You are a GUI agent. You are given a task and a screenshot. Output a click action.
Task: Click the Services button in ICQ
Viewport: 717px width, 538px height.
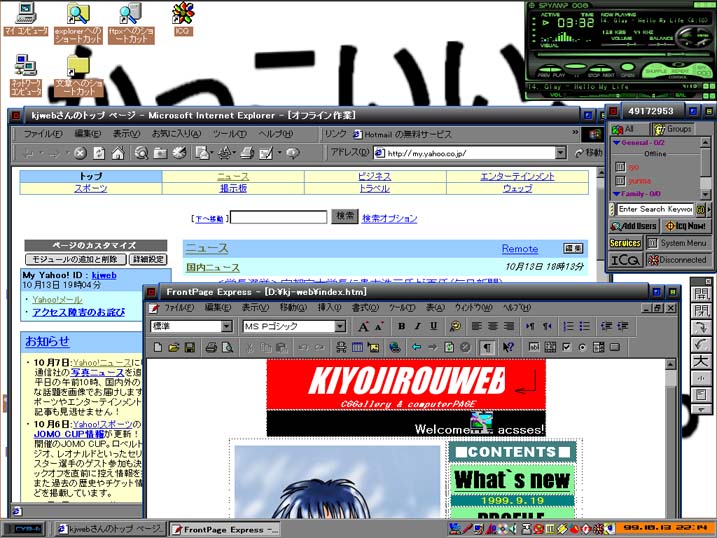tap(625, 243)
